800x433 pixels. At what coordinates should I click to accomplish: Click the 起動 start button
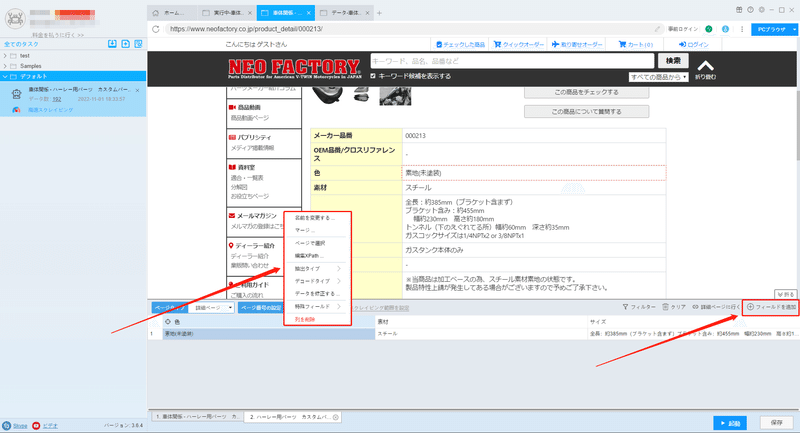pyautogui.click(x=730, y=423)
